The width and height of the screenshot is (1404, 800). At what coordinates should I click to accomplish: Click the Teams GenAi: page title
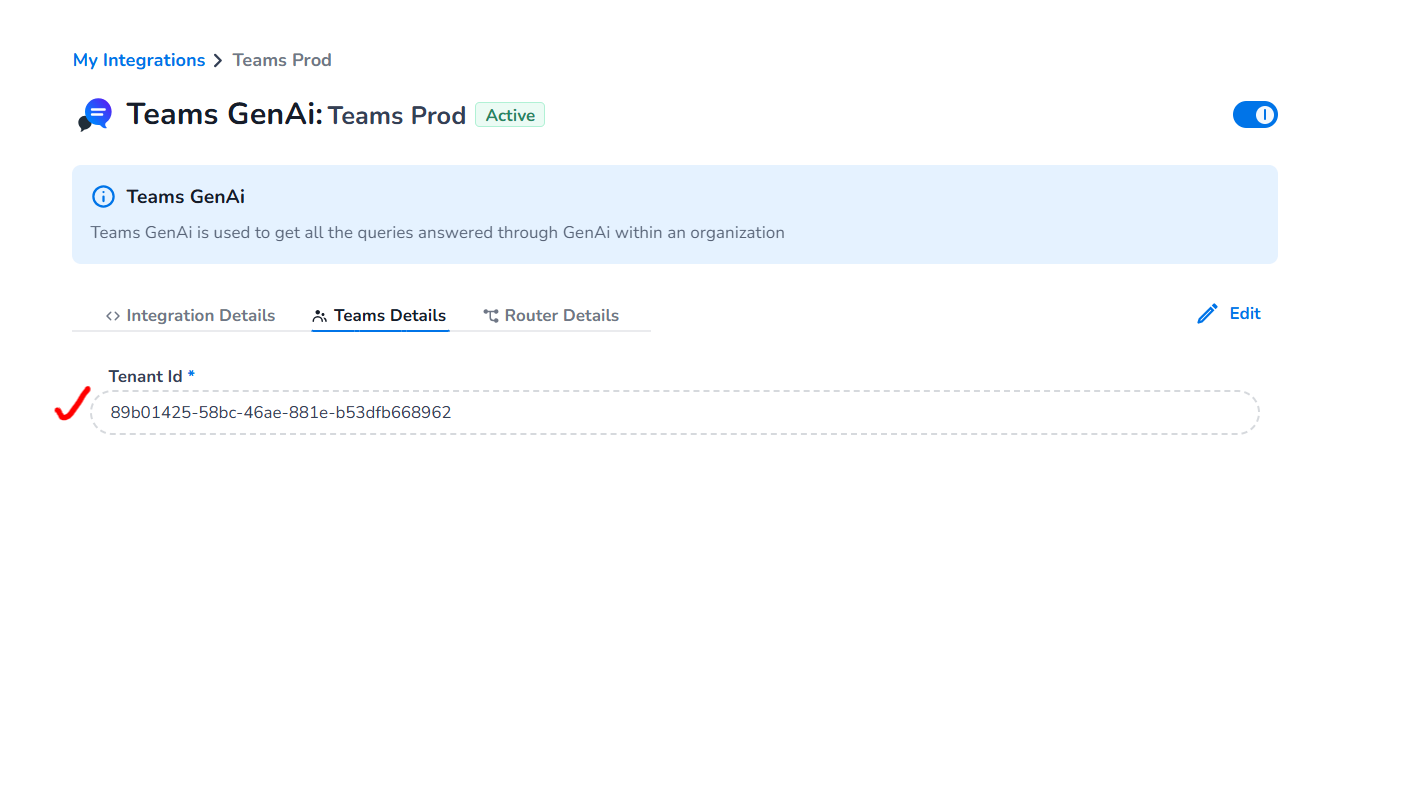click(x=225, y=114)
